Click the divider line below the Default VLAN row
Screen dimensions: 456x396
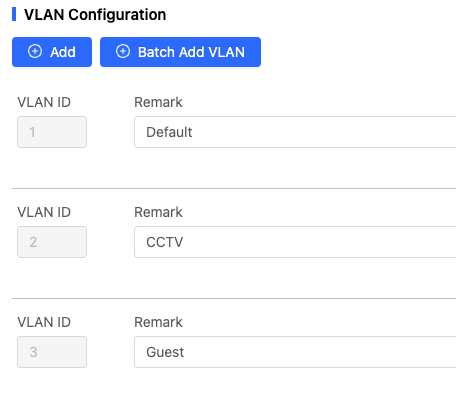click(234, 188)
